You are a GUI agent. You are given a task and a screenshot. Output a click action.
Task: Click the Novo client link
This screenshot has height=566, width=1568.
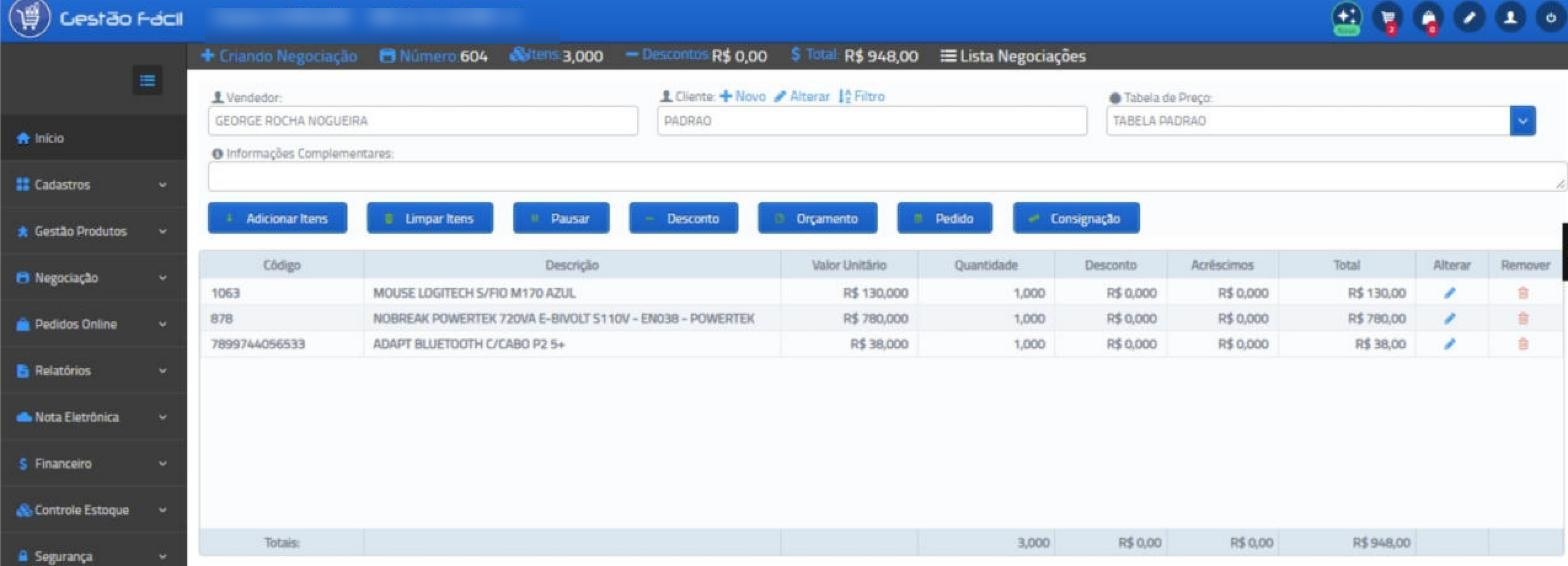742,96
